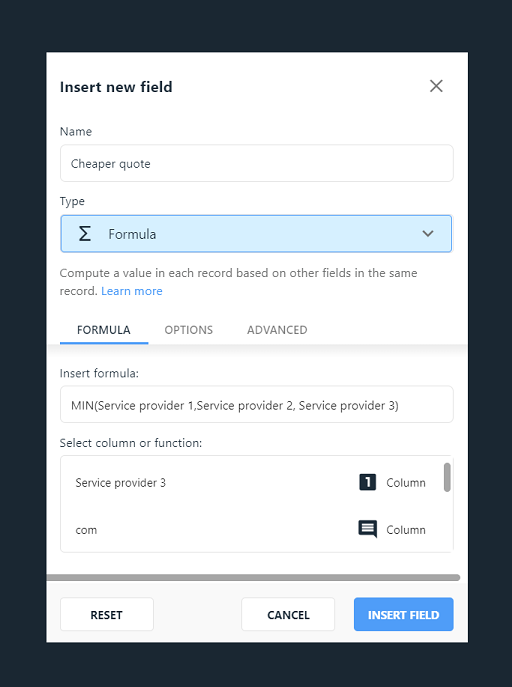512x687 pixels.
Task: Switch to the OPTIONS tab
Action: (x=188, y=330)
